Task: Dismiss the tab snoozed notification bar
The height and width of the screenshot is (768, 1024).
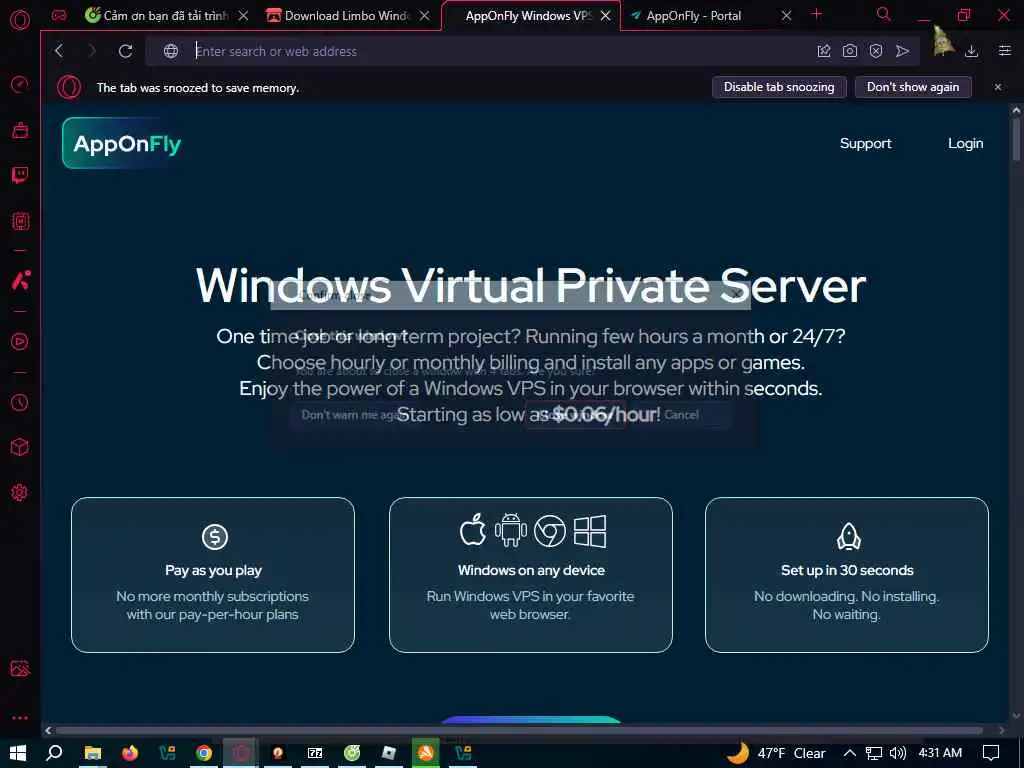Action: (998, 88)
